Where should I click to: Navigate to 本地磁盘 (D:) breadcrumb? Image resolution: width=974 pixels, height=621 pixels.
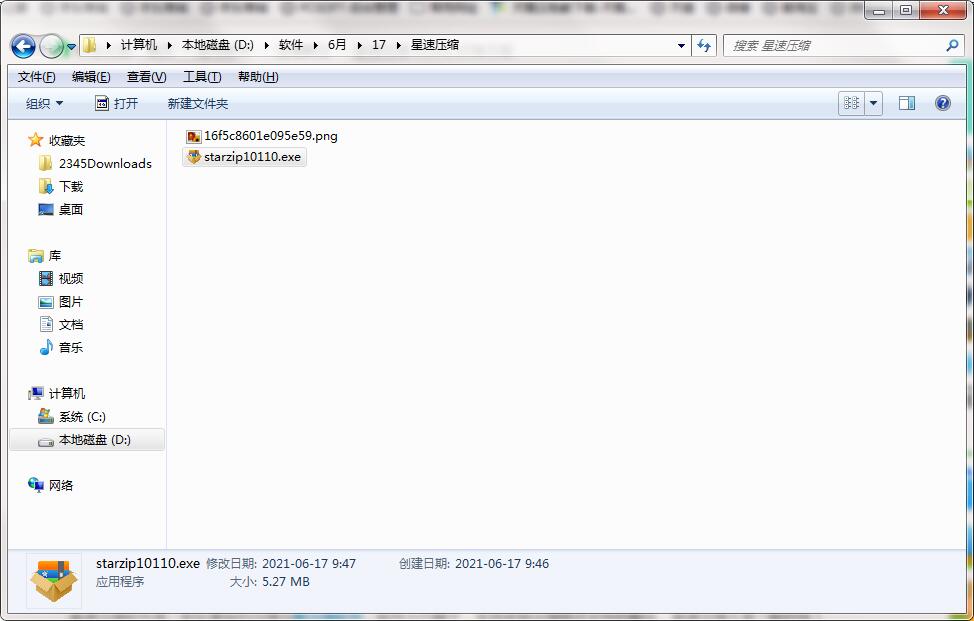[x=217, y=45]
